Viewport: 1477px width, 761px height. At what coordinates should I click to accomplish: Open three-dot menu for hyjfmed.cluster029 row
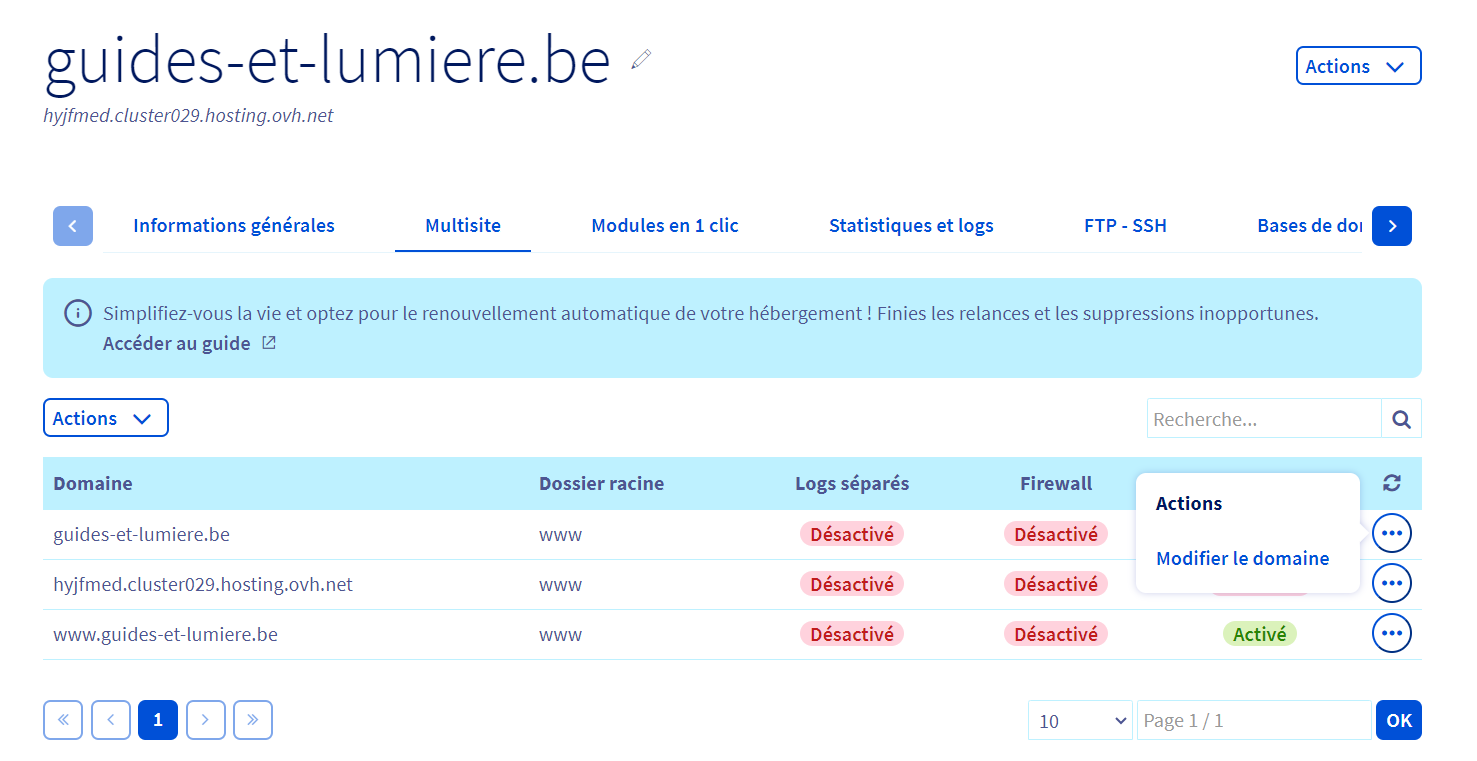(1391, 583)
